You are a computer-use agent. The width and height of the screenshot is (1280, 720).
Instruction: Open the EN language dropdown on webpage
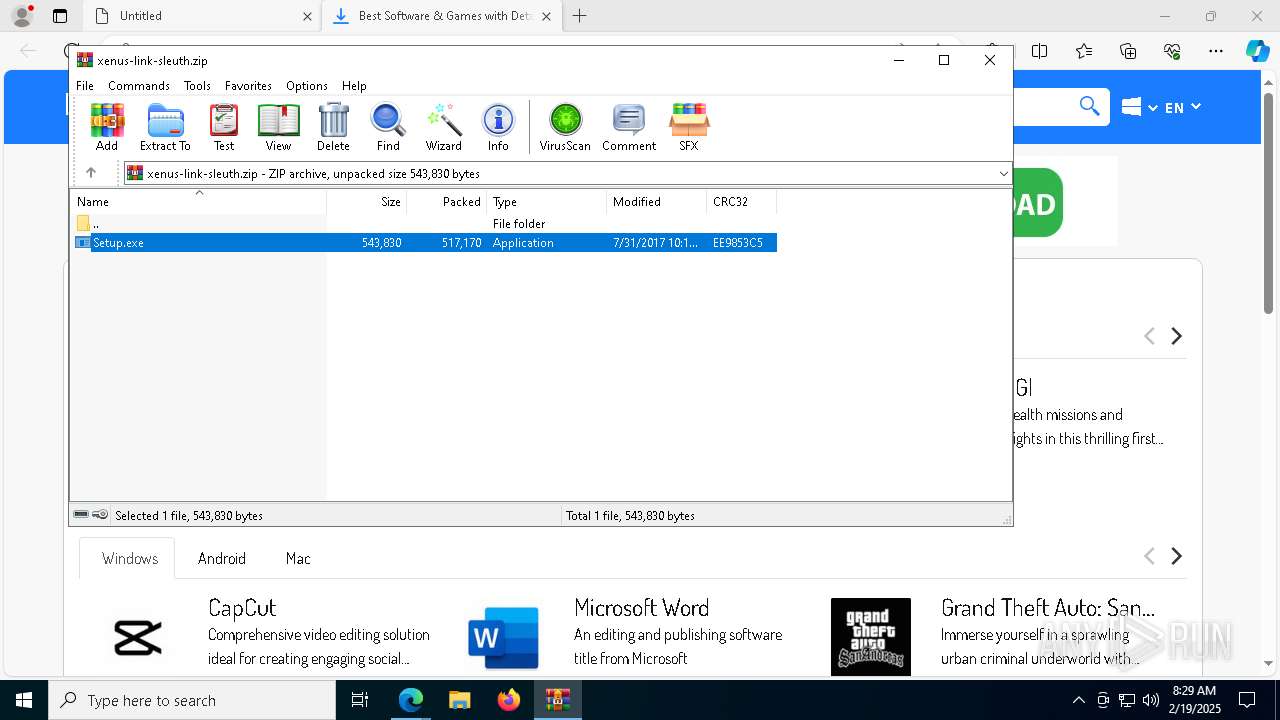[x=1183, y=107]
